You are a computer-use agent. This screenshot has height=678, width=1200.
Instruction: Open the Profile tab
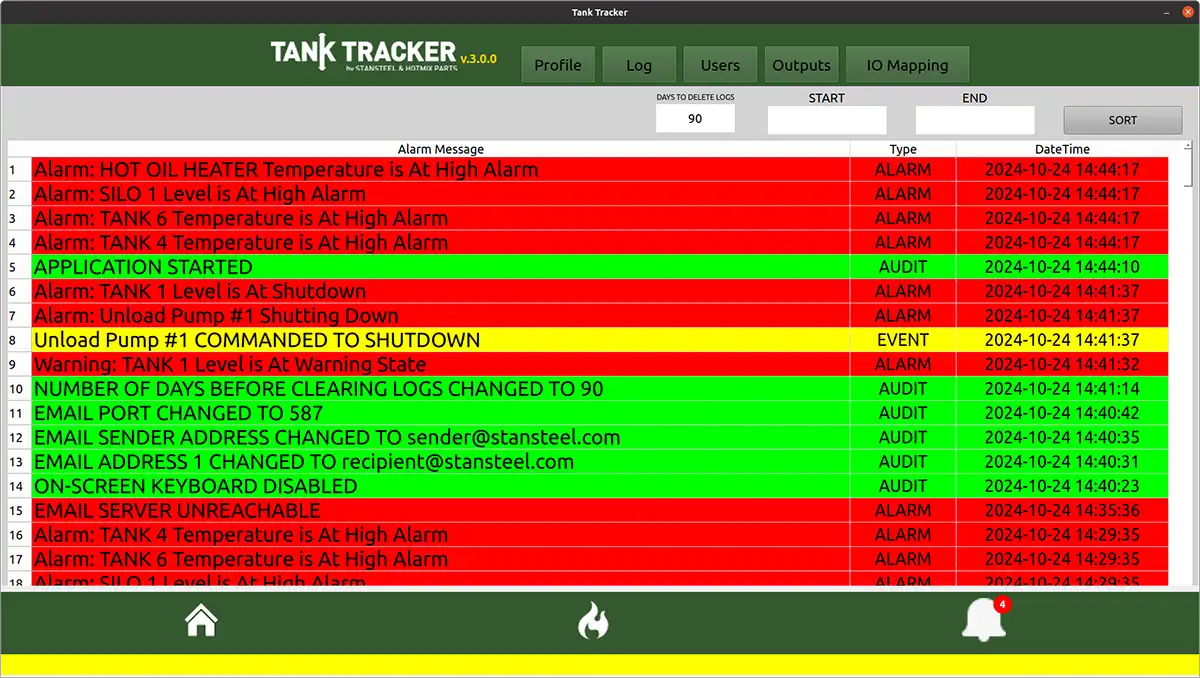[558, 65]
